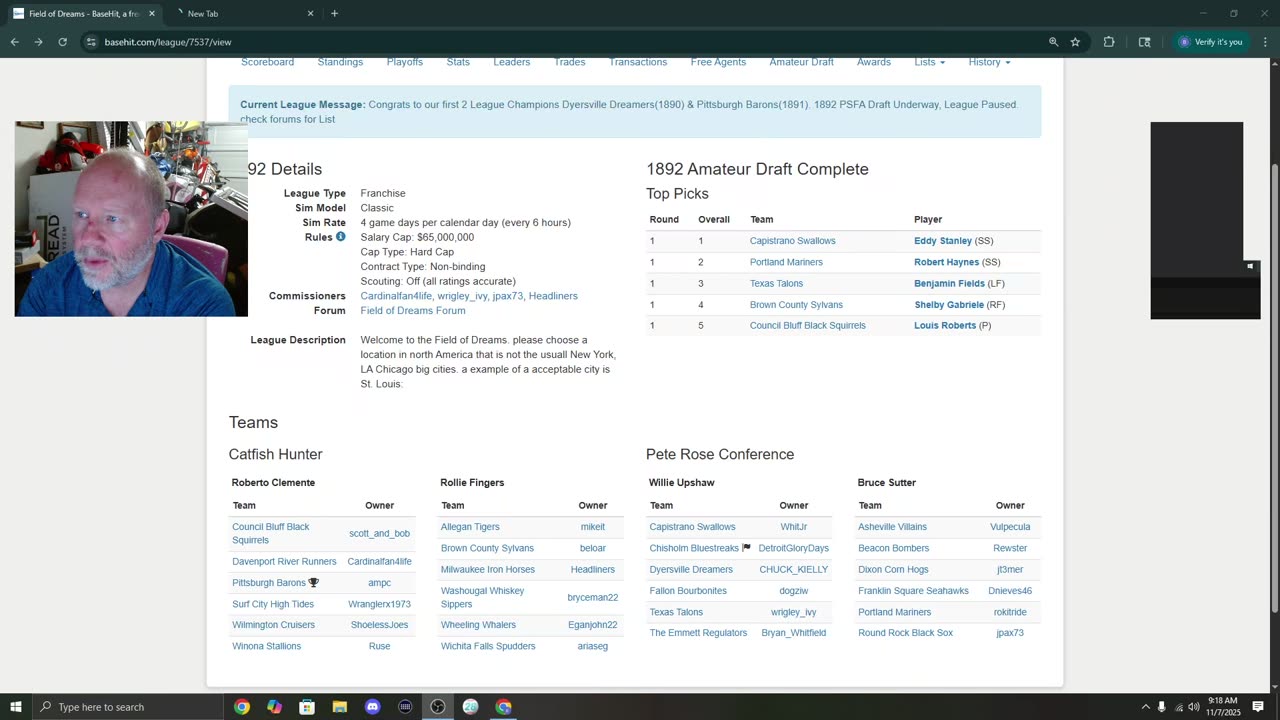Close the Field of Dreams tab

point(152,14)
